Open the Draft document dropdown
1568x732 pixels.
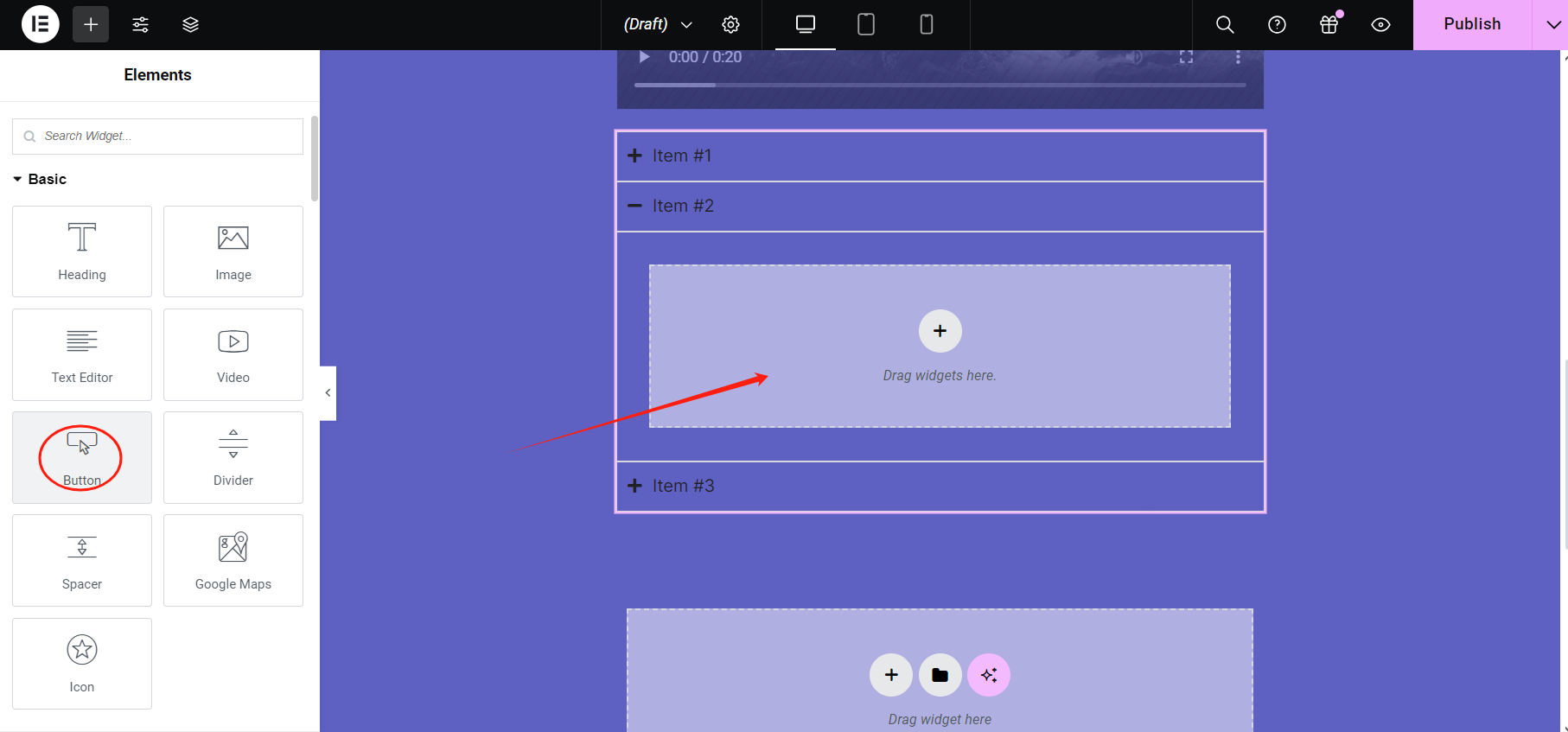pyautogui.click(x=658, y=24)
